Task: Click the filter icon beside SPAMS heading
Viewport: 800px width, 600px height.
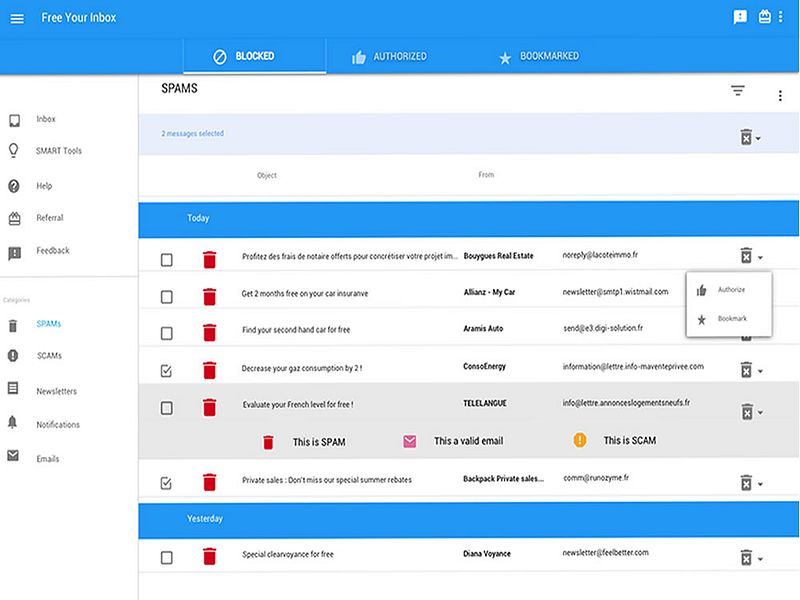Action: tap(738, 91)
